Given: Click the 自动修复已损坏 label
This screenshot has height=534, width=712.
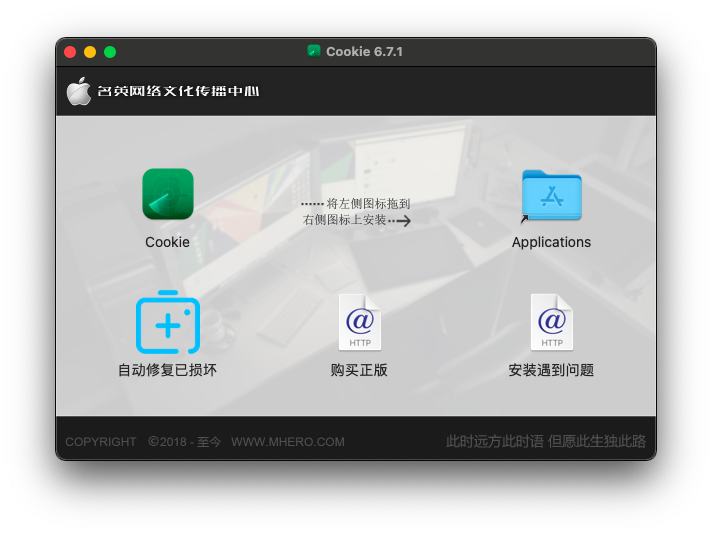Looking at the screenshot, I should pos(168,370).
